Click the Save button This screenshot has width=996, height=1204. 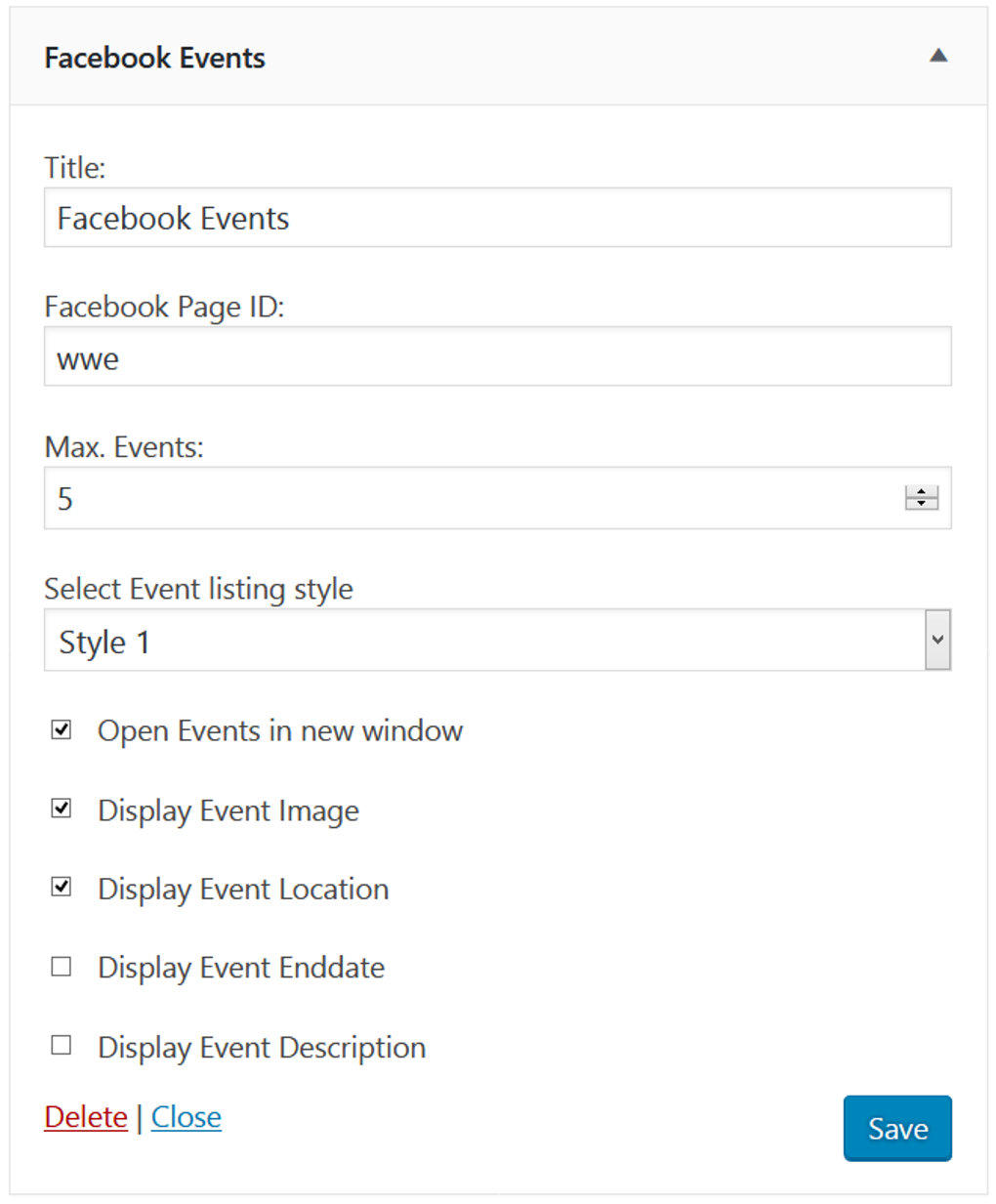point(896,1128)
